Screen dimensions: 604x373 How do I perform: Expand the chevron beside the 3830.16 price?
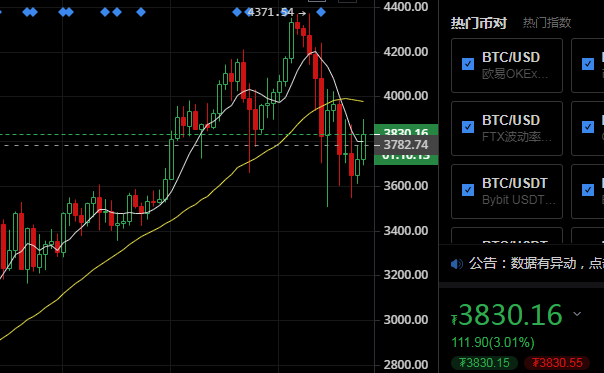coord(577,314)
